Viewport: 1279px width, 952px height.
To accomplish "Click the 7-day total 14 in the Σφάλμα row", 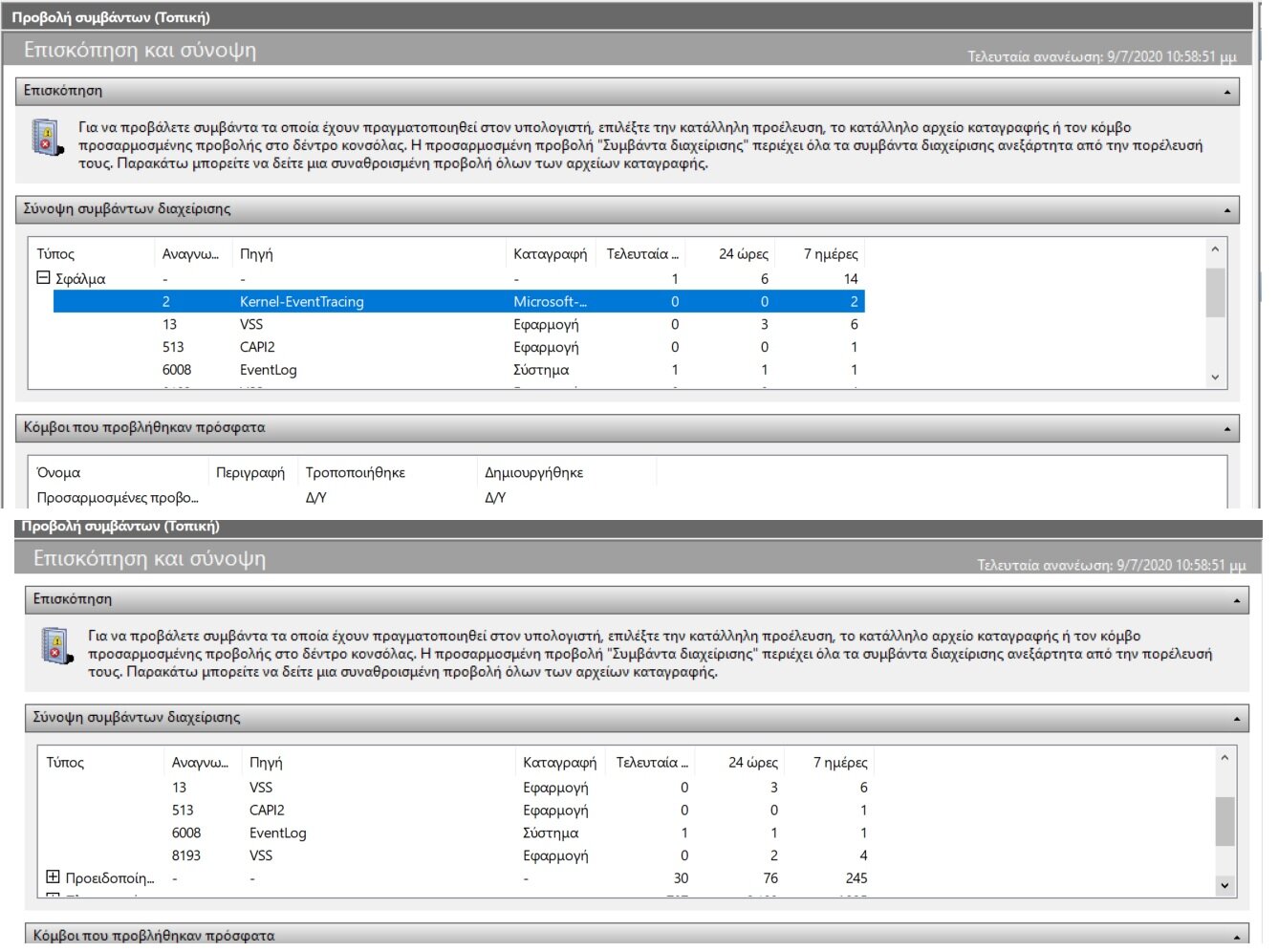I will coord(851,279).
